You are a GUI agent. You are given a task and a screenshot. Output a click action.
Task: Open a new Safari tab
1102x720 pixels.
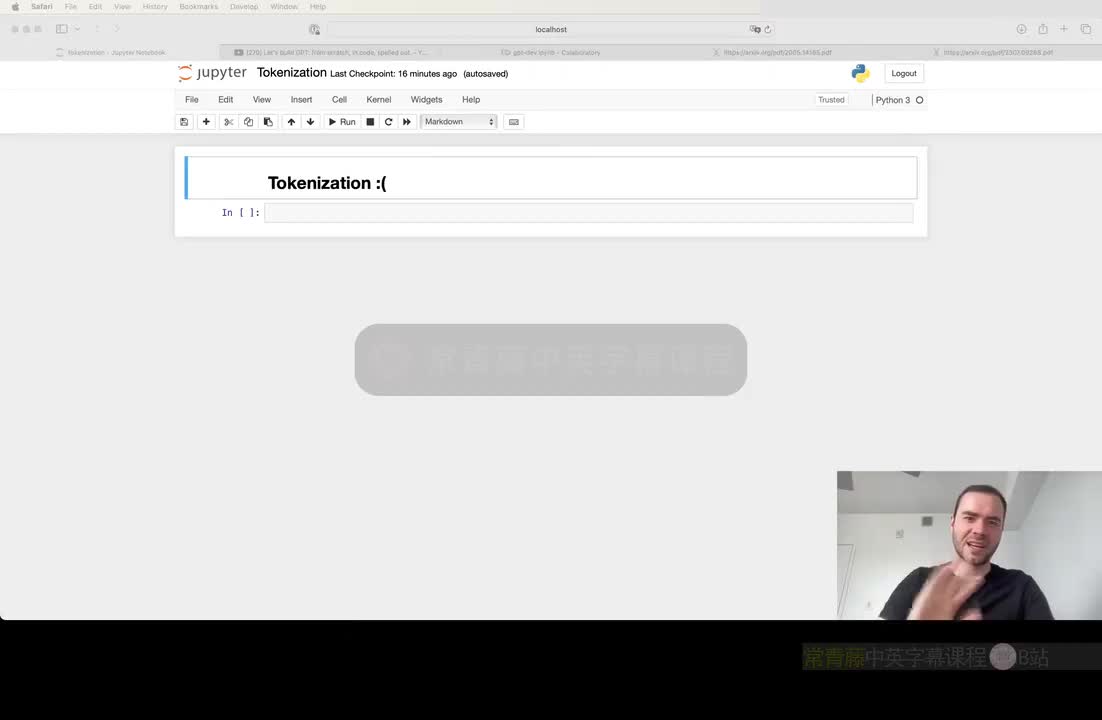click(1064, 29)
